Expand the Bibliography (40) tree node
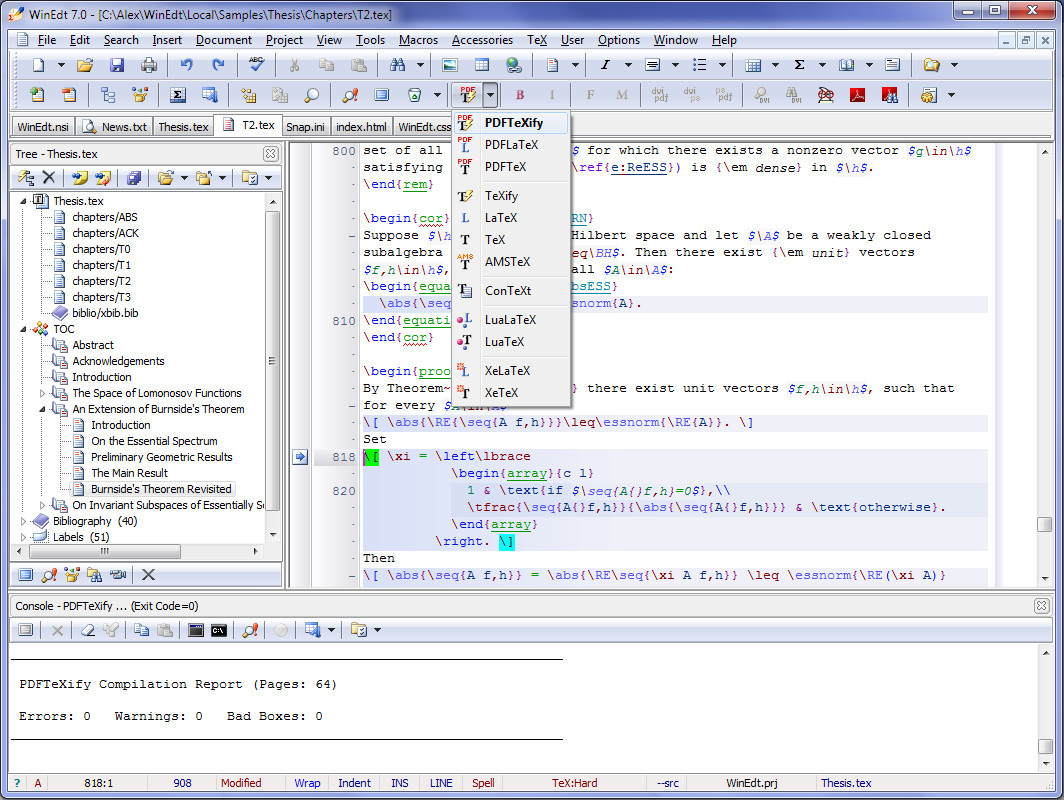Screen dimensions: 1064x800 (x=25, y=521)
